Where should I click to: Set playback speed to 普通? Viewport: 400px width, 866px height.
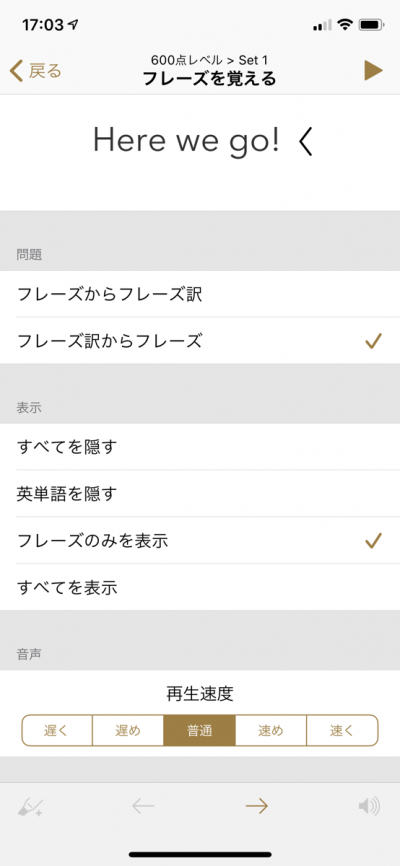(x=199, y=730)
